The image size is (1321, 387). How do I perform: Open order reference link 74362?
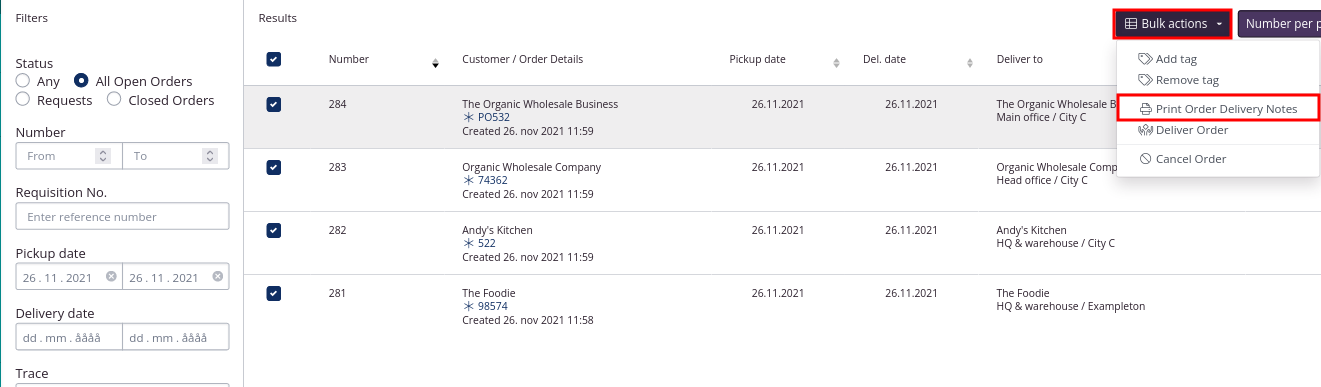[493, 181]
